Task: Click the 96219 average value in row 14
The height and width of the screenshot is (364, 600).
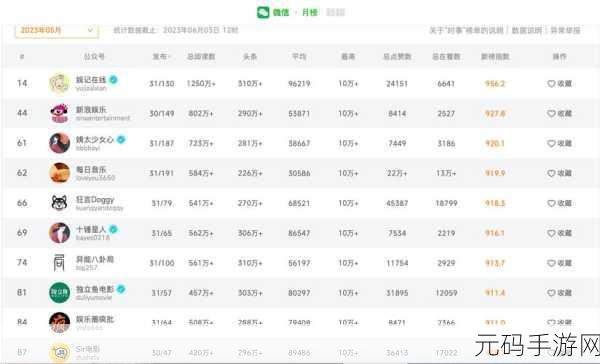Action: [299, 83]
